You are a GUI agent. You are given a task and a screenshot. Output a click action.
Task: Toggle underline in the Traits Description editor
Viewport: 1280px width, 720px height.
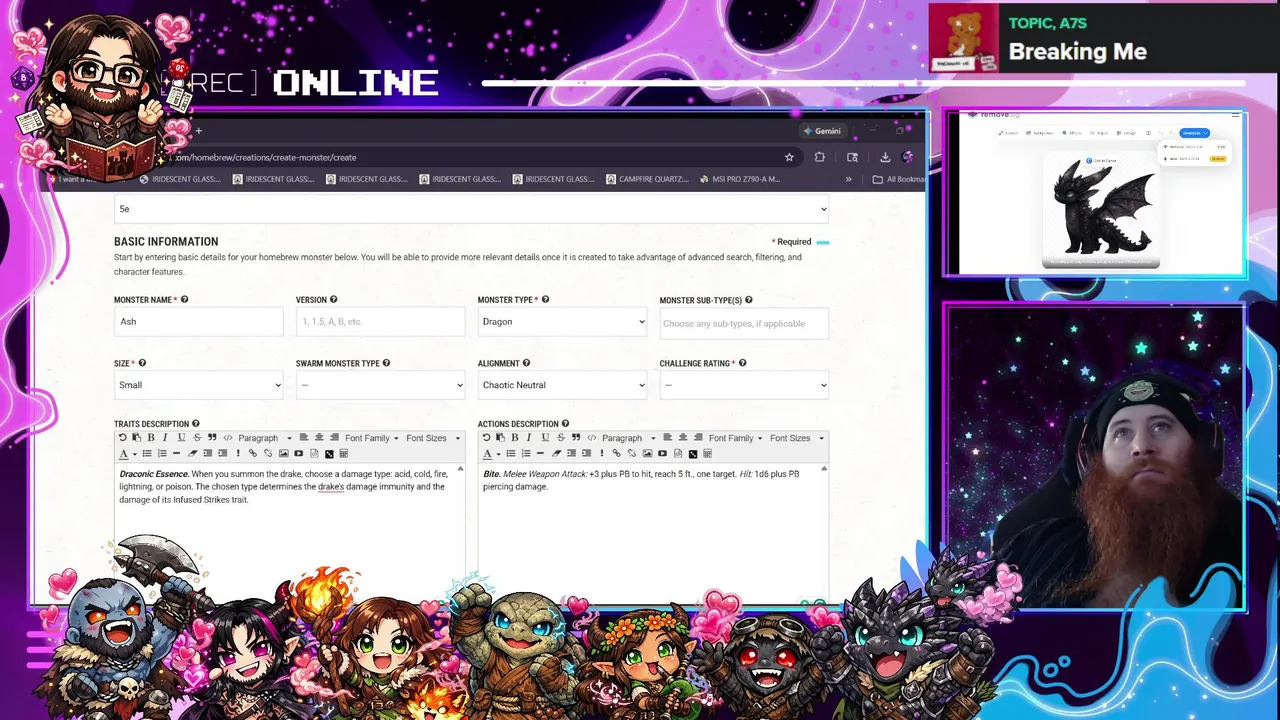[182, 438]
